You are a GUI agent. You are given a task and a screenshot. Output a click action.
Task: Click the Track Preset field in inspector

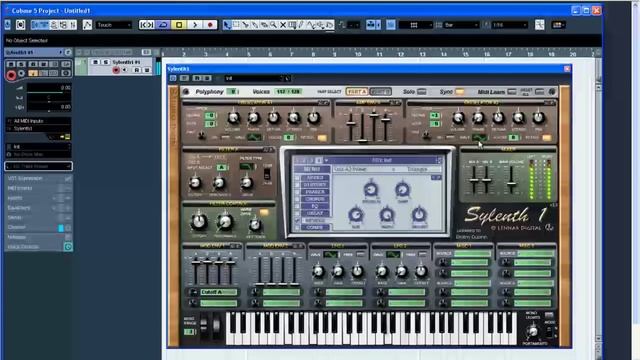(x=38, y=166)
